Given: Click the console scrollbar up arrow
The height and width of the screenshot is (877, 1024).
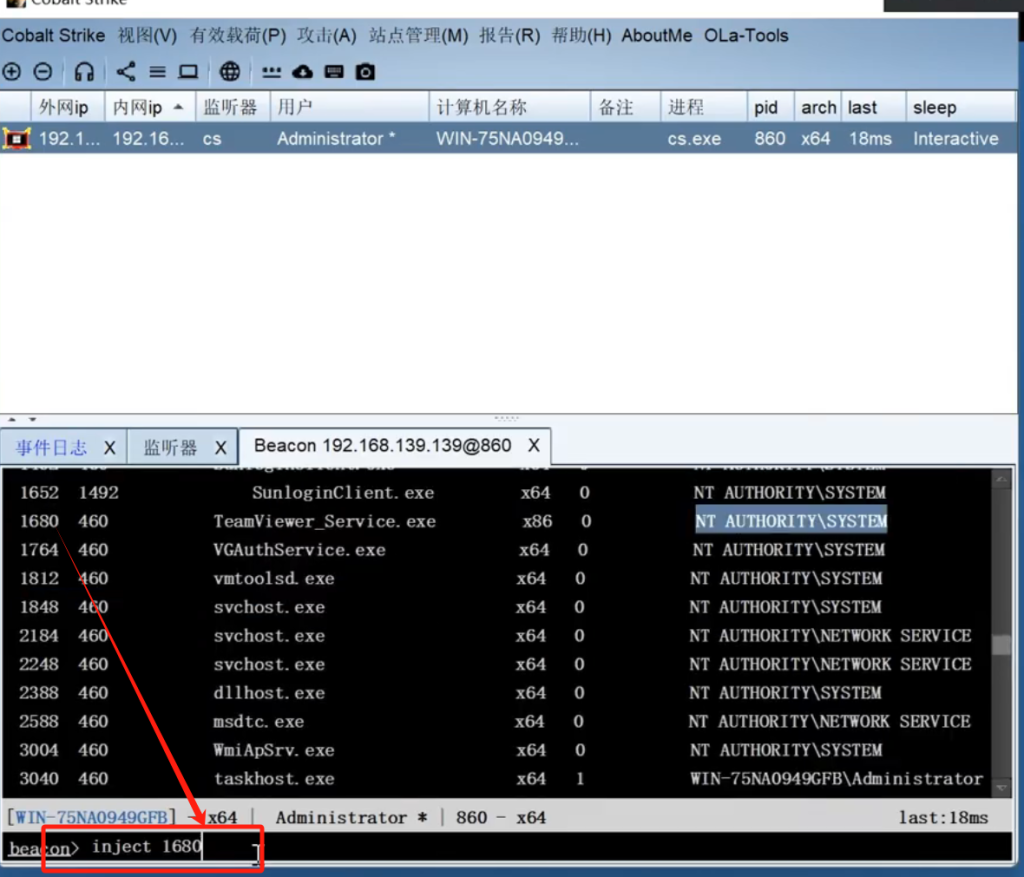Looking at the screenshot, I should [1001, 480].
